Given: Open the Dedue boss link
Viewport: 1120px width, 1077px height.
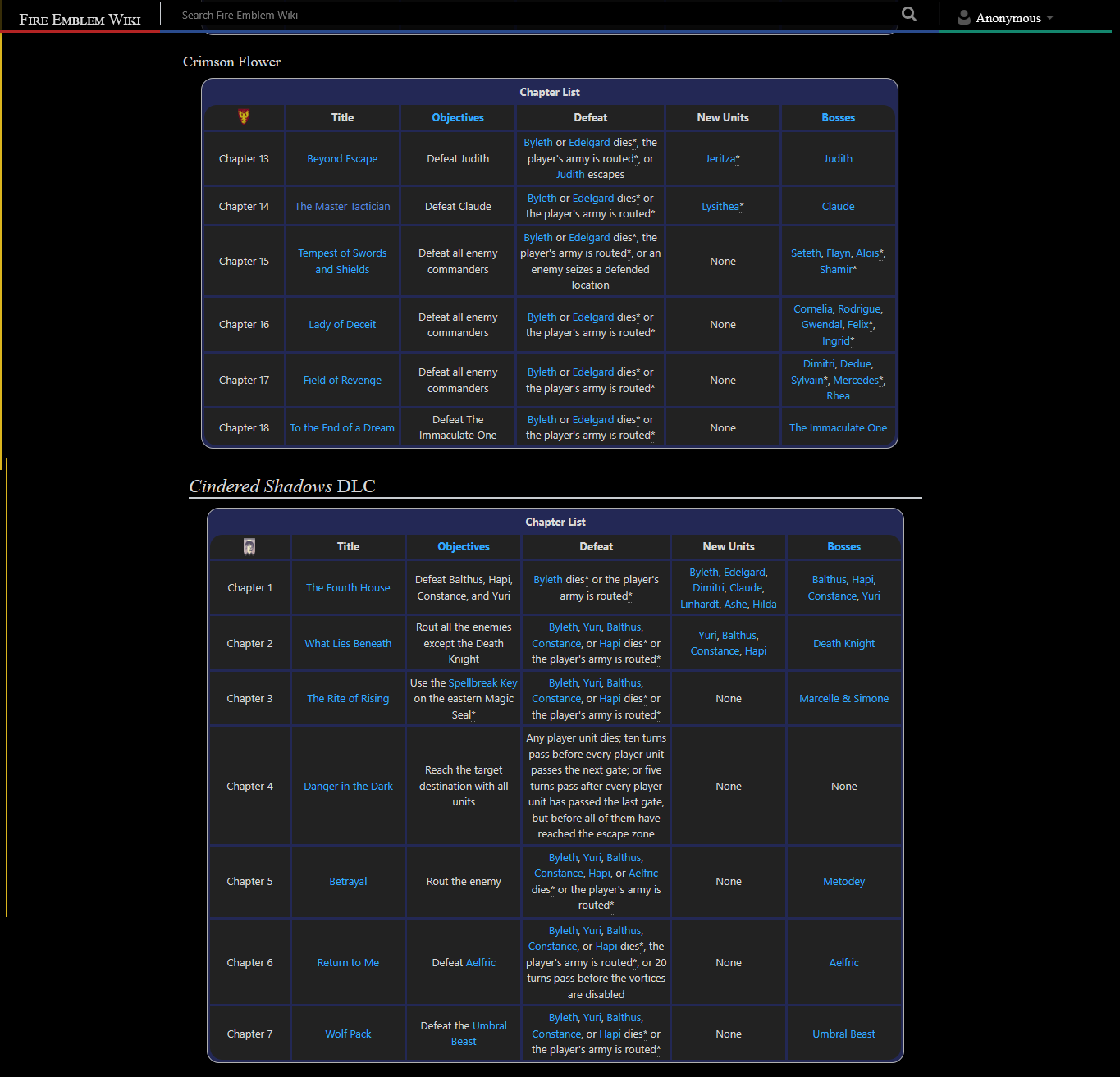Looking at the screenshot, I should pos(856,364).
